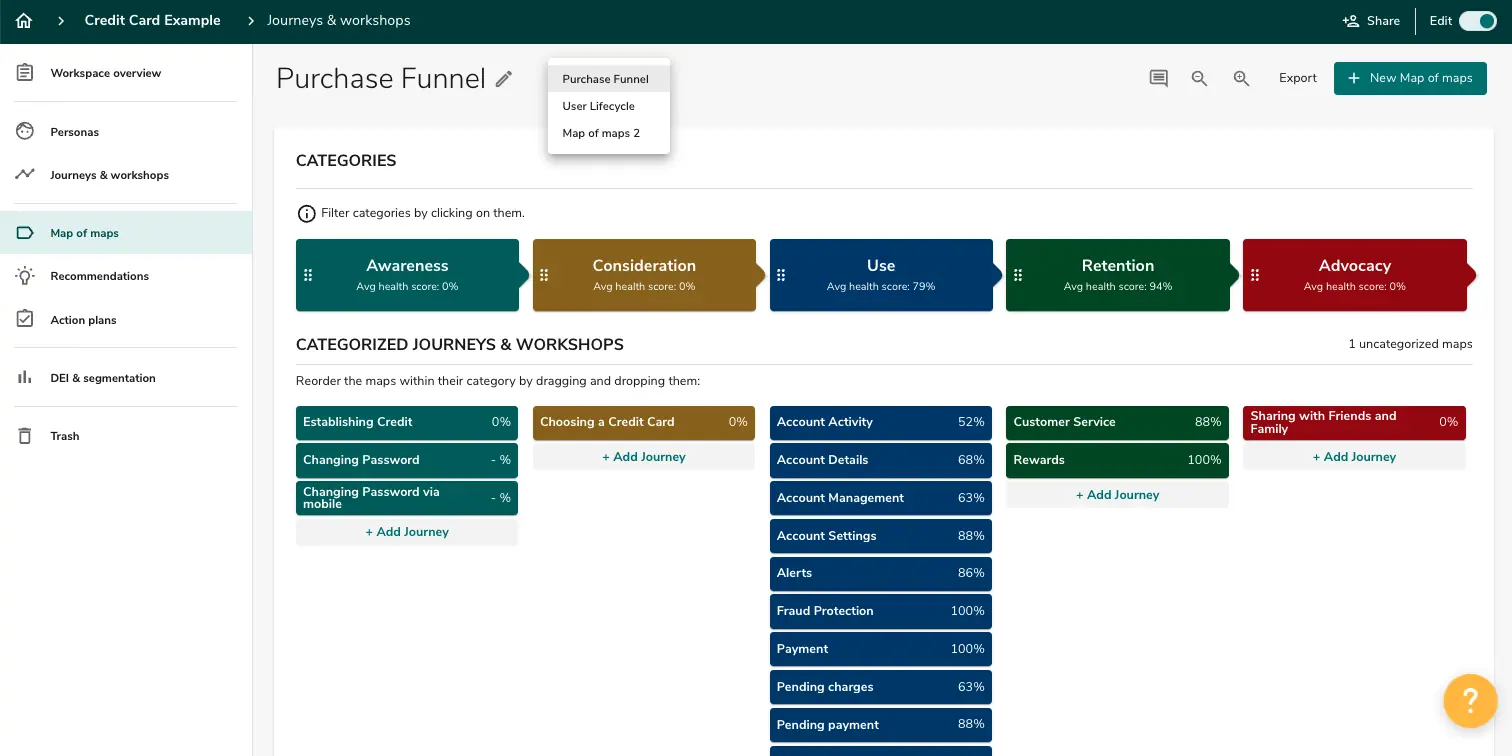1512x756 pixels.
Task: Open the comments panel icon
Action: coord(1158,77)
